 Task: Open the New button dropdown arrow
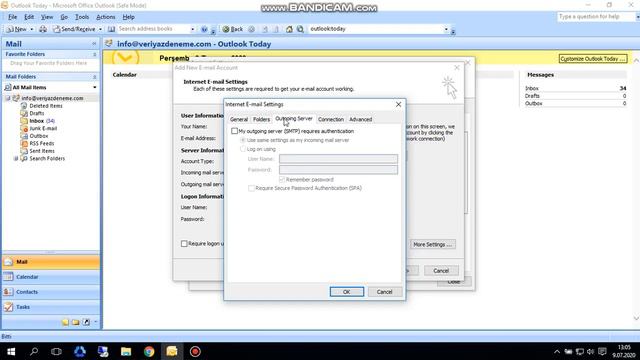[31, 29]
